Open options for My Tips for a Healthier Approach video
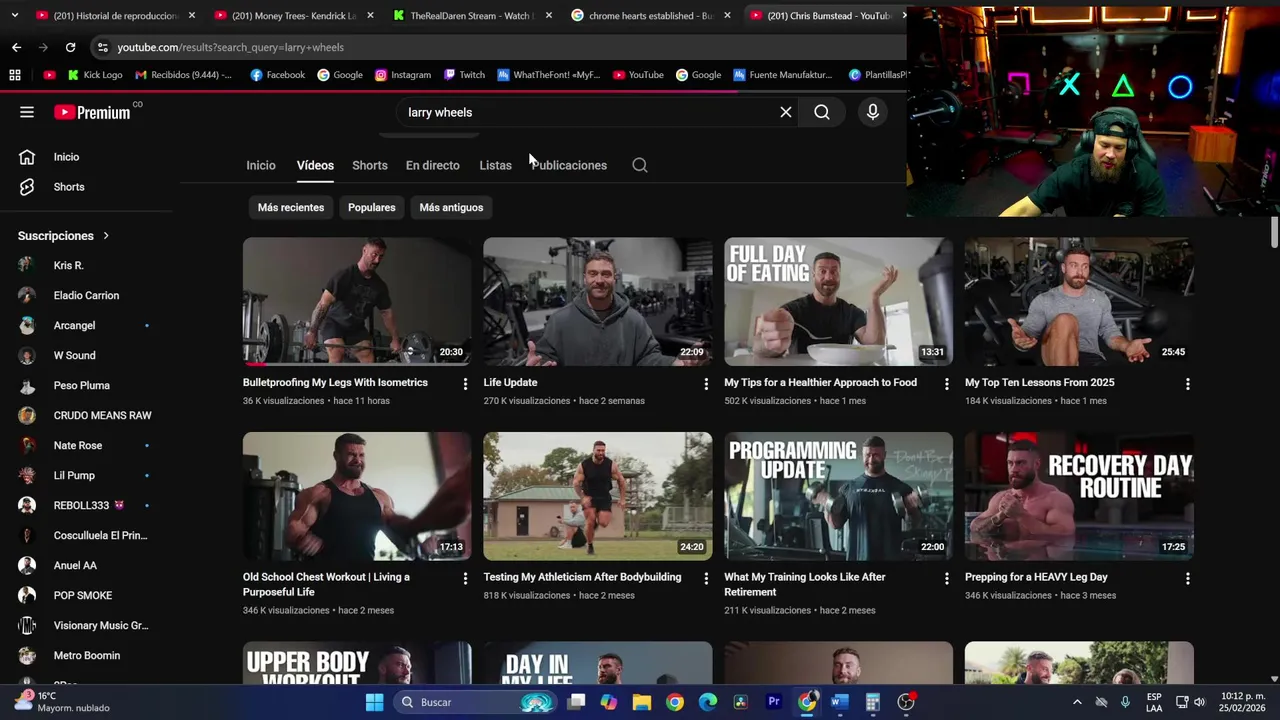This screenshot has width=1280, height=720. coord(946,384)
